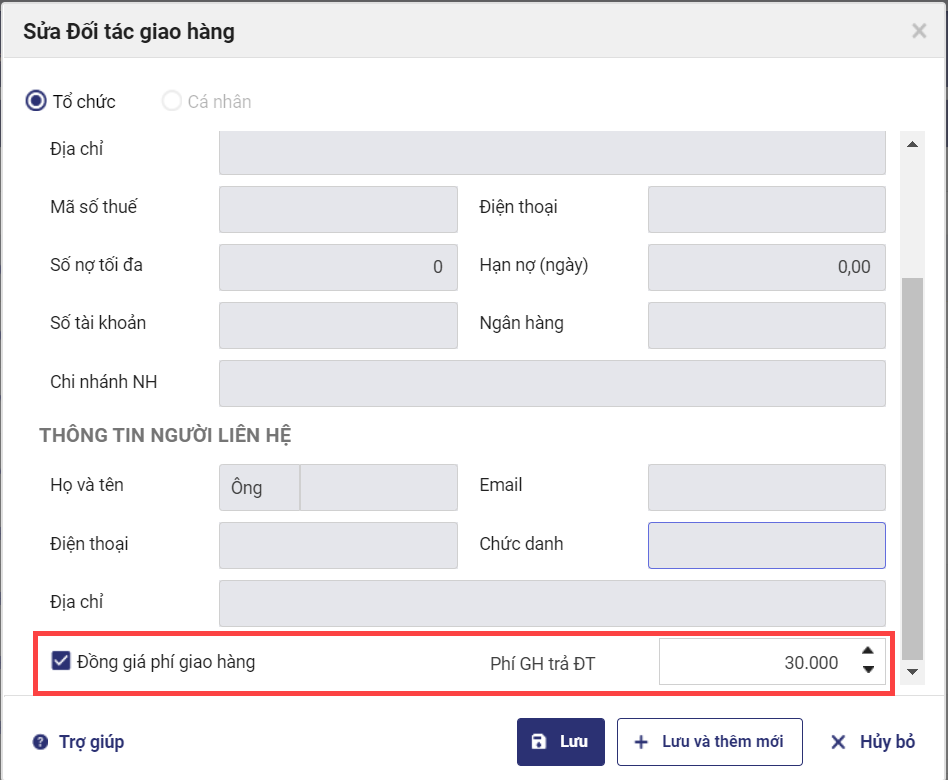The height and width of the screenshot is (780, 948).
Task: Click the Trợ giúp question mark icon
Action: pyautogui.click(x=40, y=742)
